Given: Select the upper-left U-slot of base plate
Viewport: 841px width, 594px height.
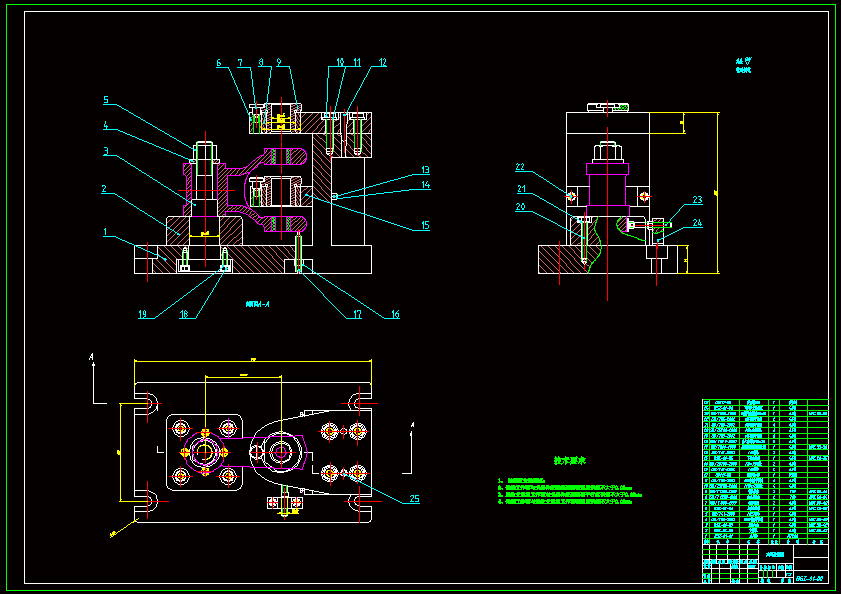Looking at the screenshot, I should click(x=147, y=405).
